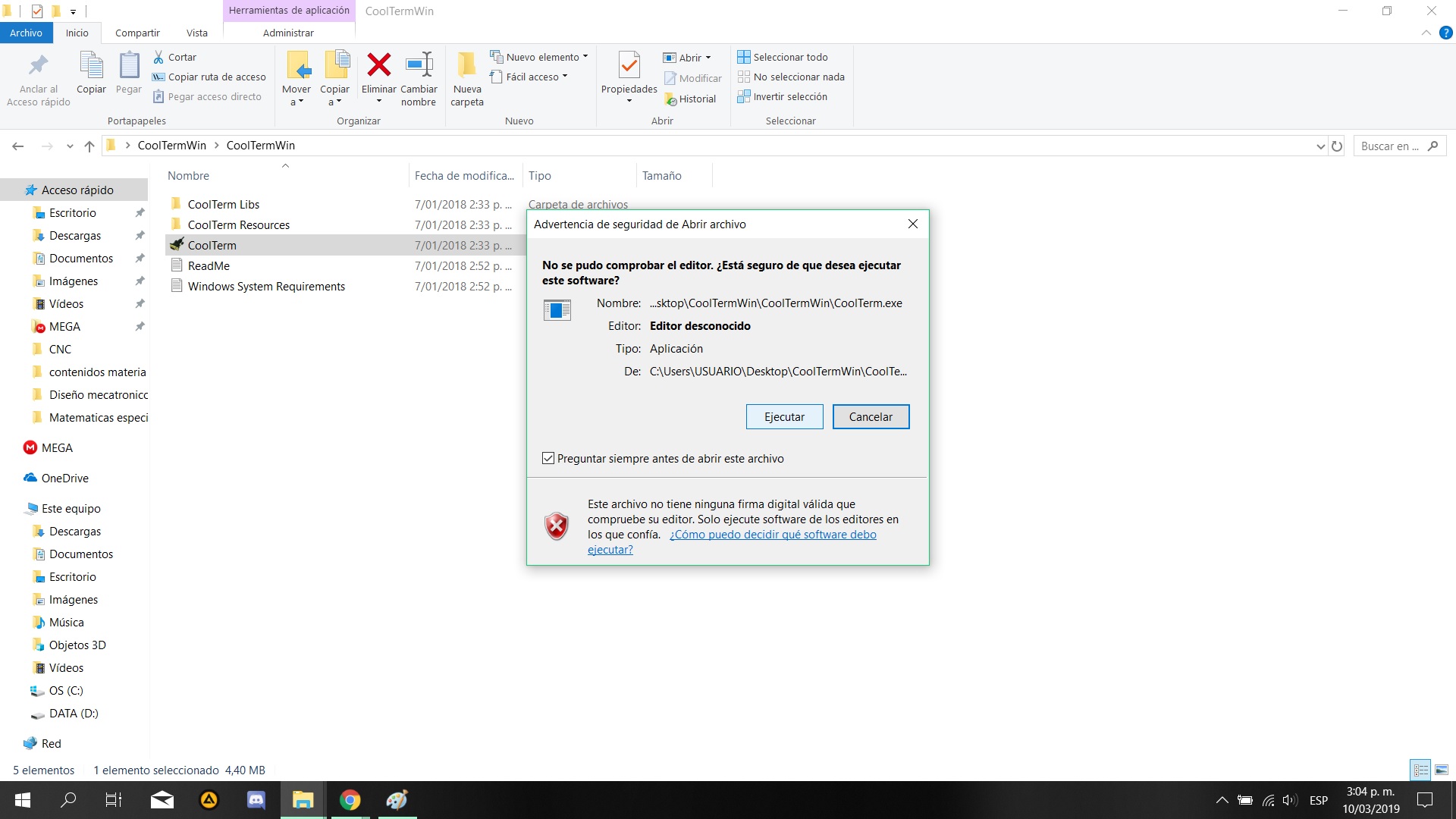Click the Historial icon in Abrir group
Image resolution: width=1456 pixels, height=819 pixels.
671,99
